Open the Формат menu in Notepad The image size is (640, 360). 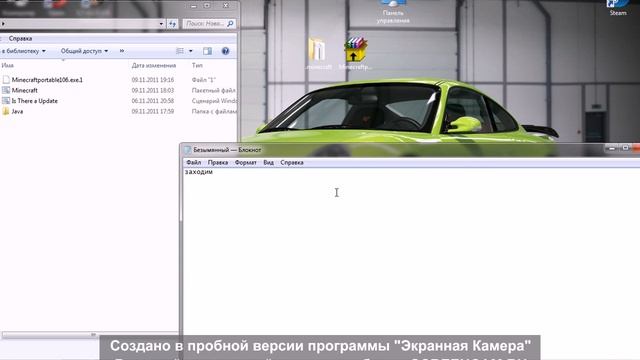[x=246, y=162]
